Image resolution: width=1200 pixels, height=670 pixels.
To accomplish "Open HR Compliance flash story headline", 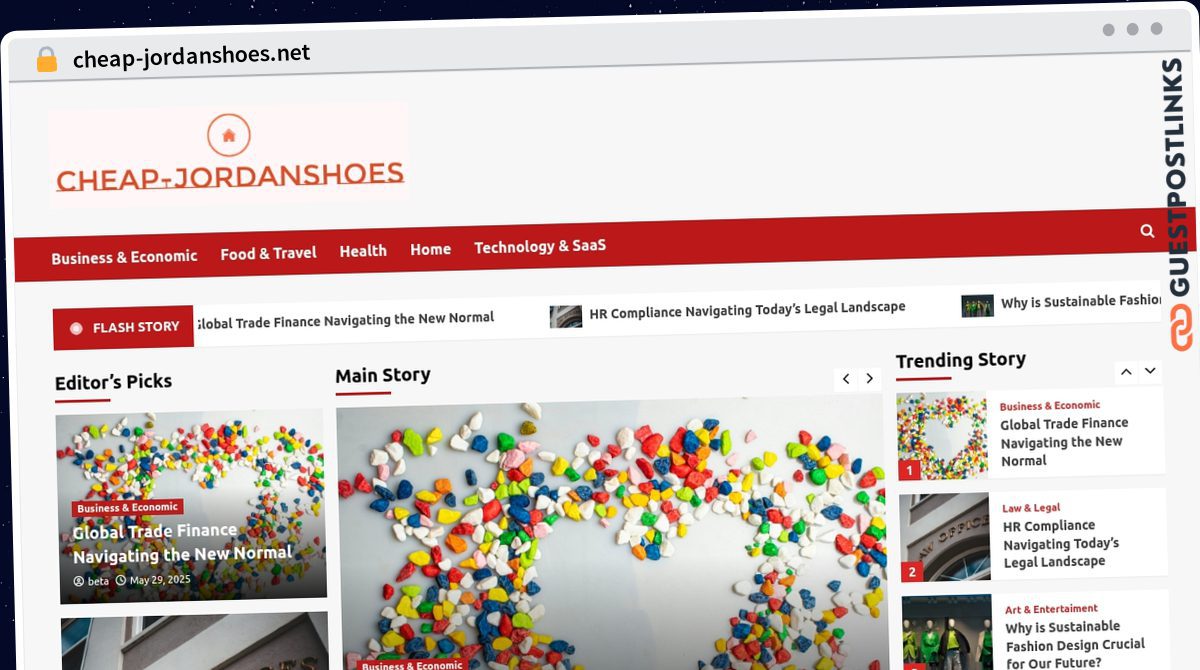I will [x=747, y=310].
